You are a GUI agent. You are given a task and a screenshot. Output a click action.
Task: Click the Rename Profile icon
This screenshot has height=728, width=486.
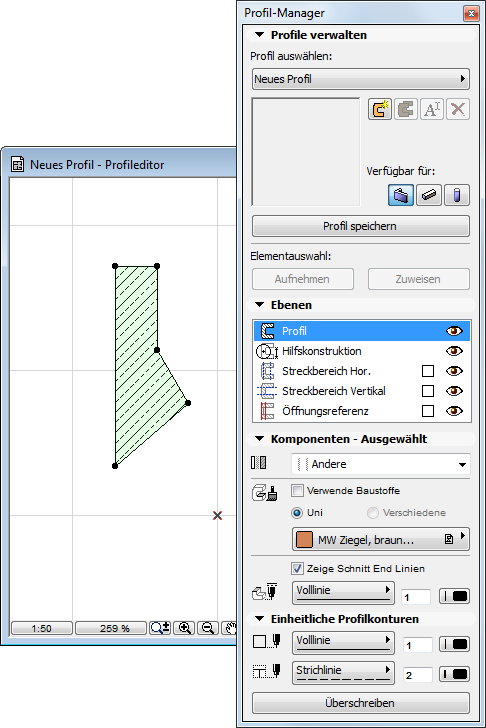[x=432, y=110]
